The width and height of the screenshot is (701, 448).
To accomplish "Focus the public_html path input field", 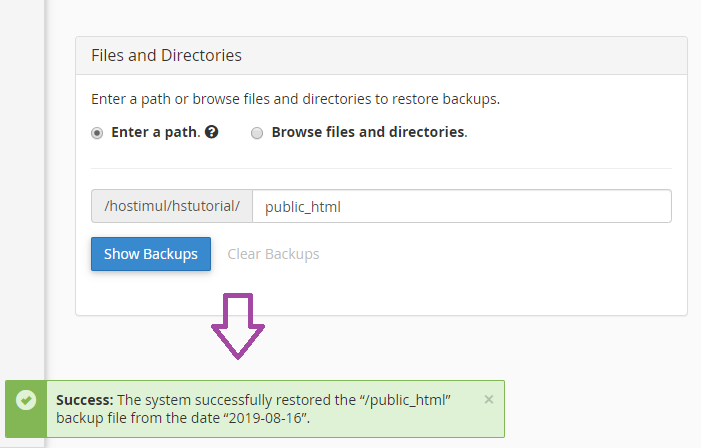I will (x=460, y=206).
